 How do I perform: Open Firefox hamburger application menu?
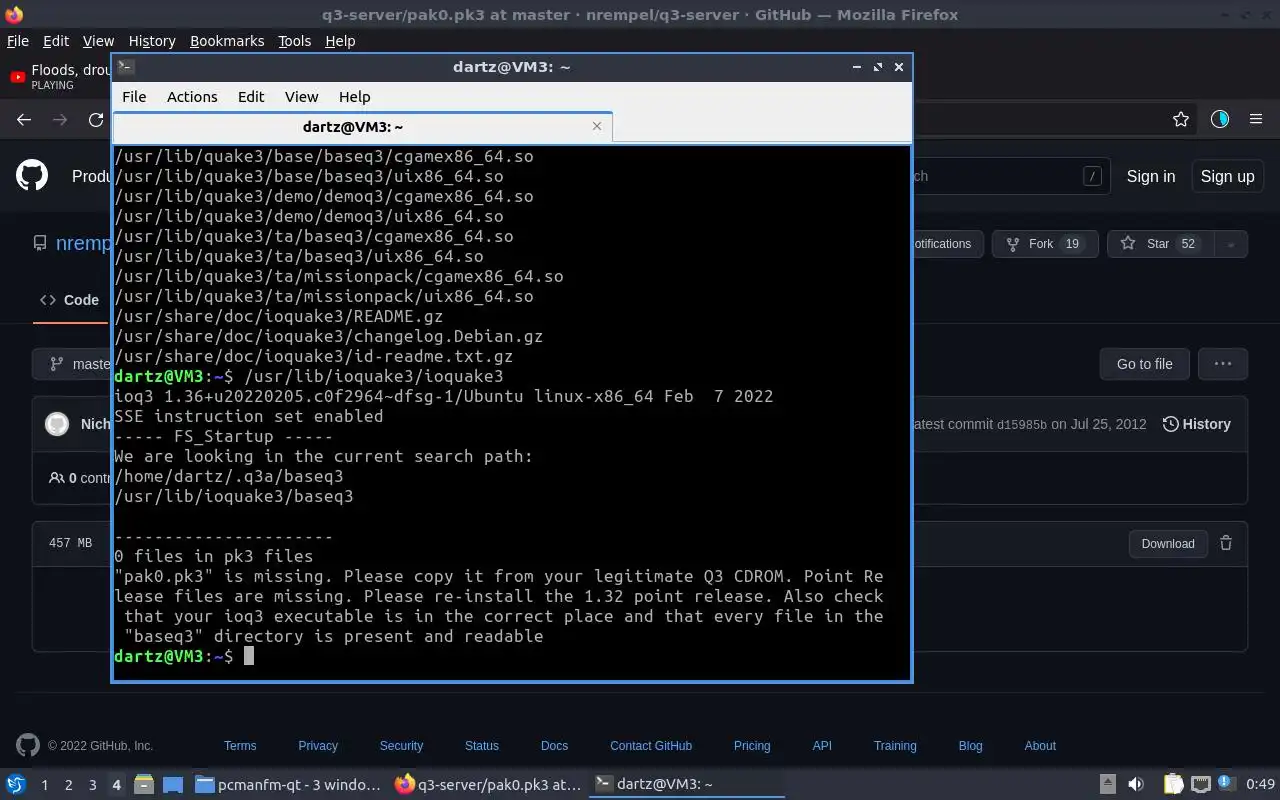1256,119
